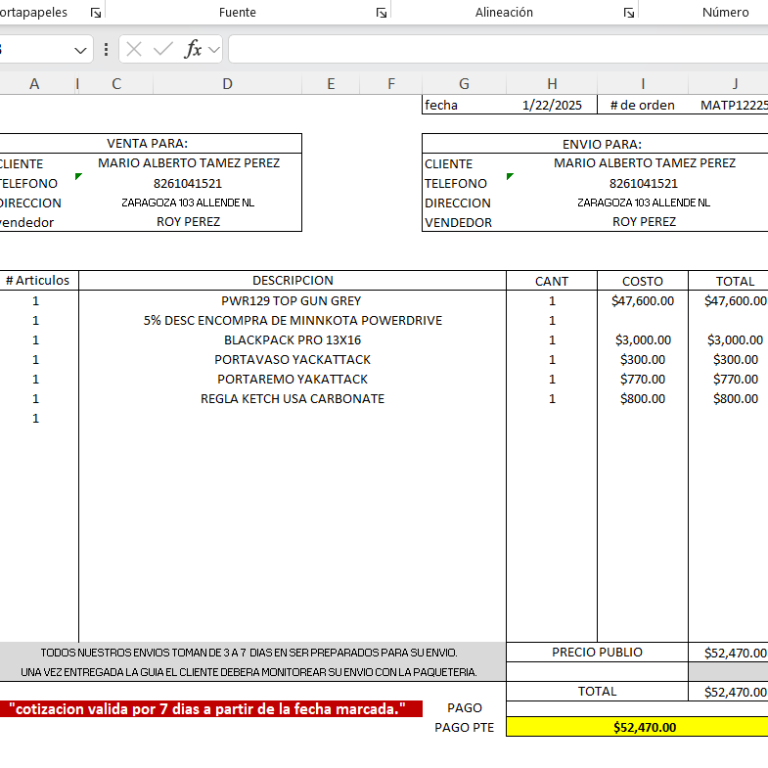Click the COSTO column heading cell

point(643,281)
